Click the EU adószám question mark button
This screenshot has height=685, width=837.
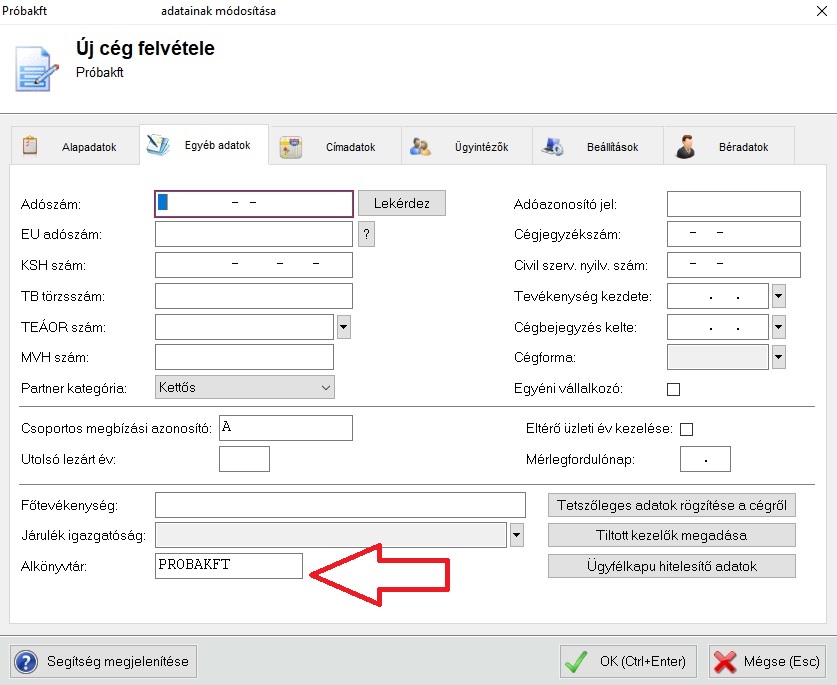point(367,235)
